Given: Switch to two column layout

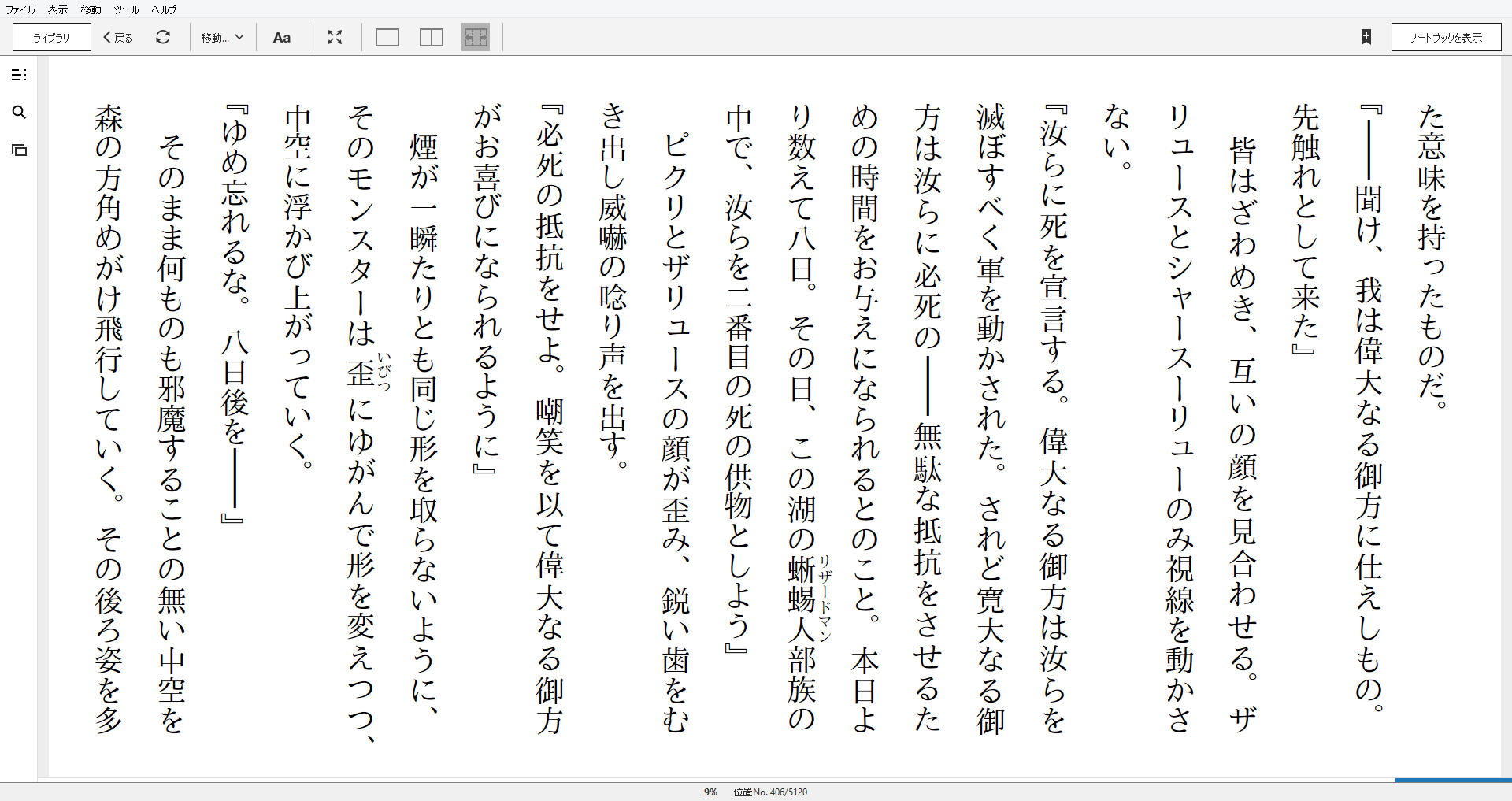Looking at the screenshot, I should pyautogui.click(x=432, y=37).
